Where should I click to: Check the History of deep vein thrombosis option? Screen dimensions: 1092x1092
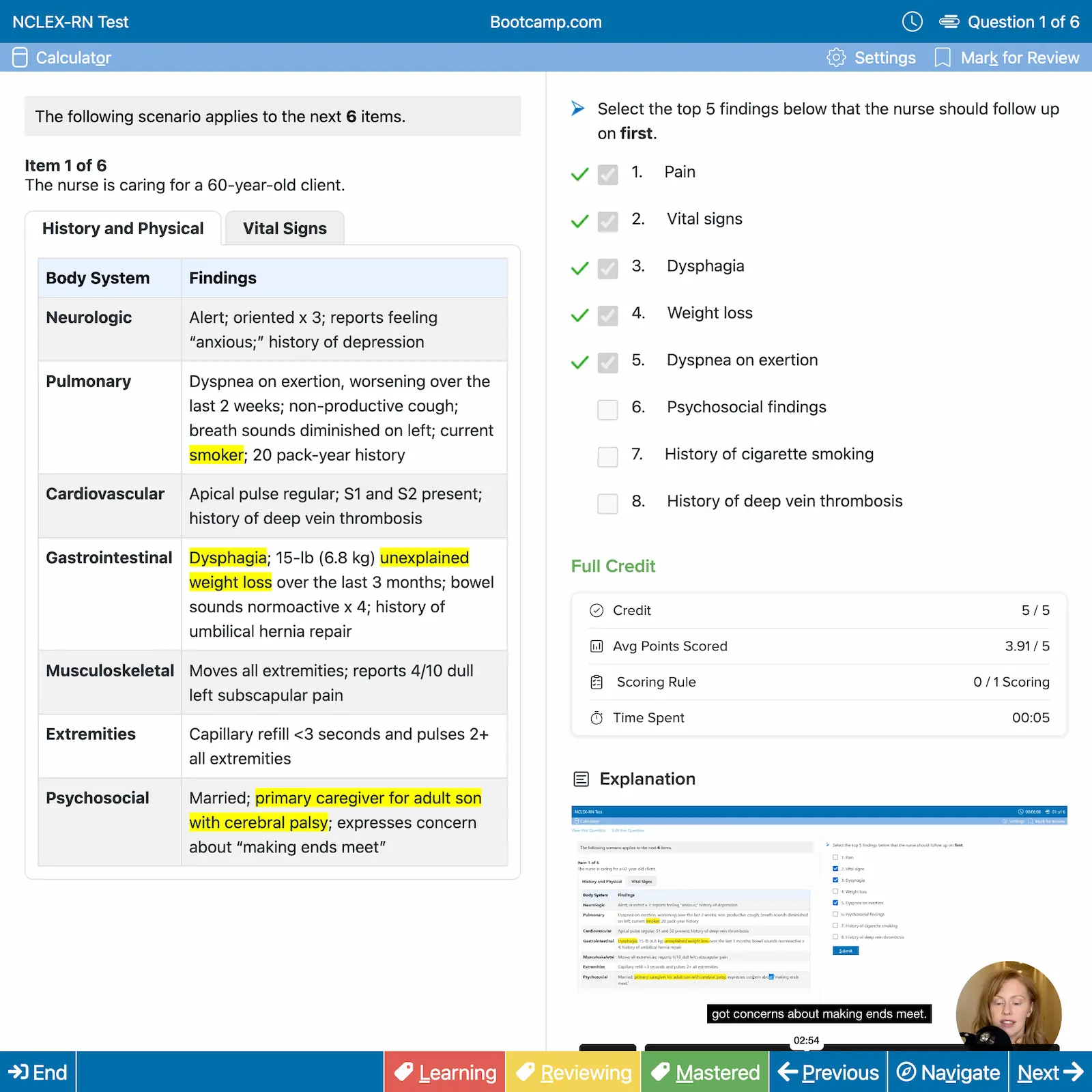[x=607, y=504]
